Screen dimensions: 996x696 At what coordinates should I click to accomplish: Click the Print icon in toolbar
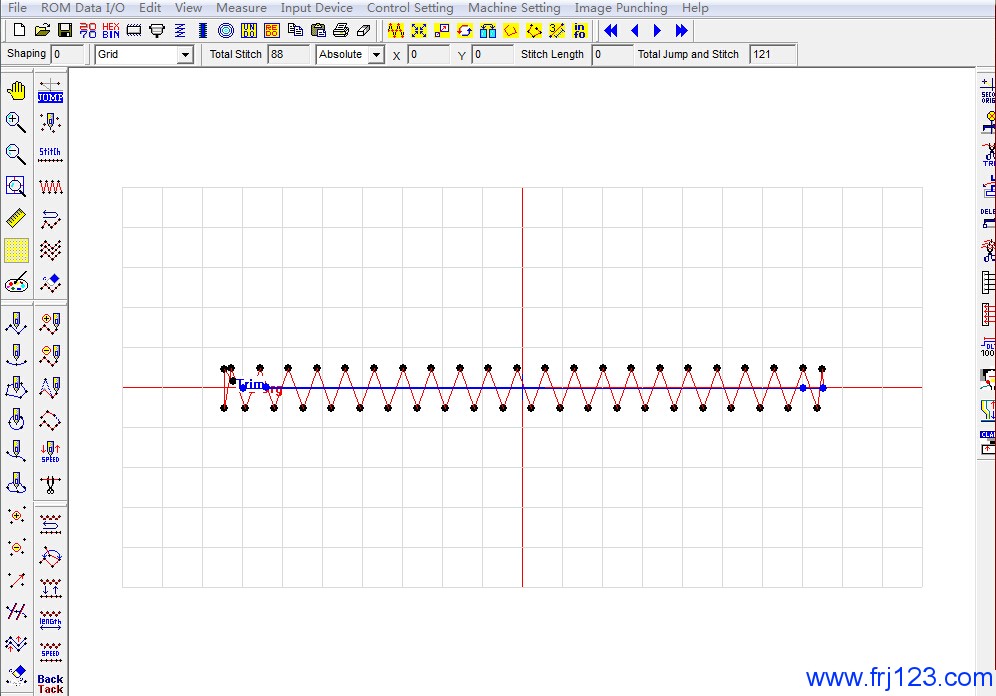click(341, 31)
